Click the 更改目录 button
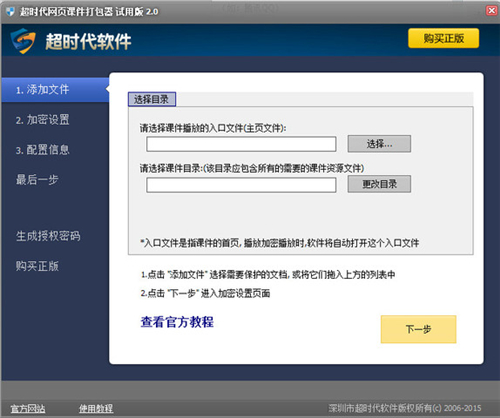 click(x=379, y=184)
